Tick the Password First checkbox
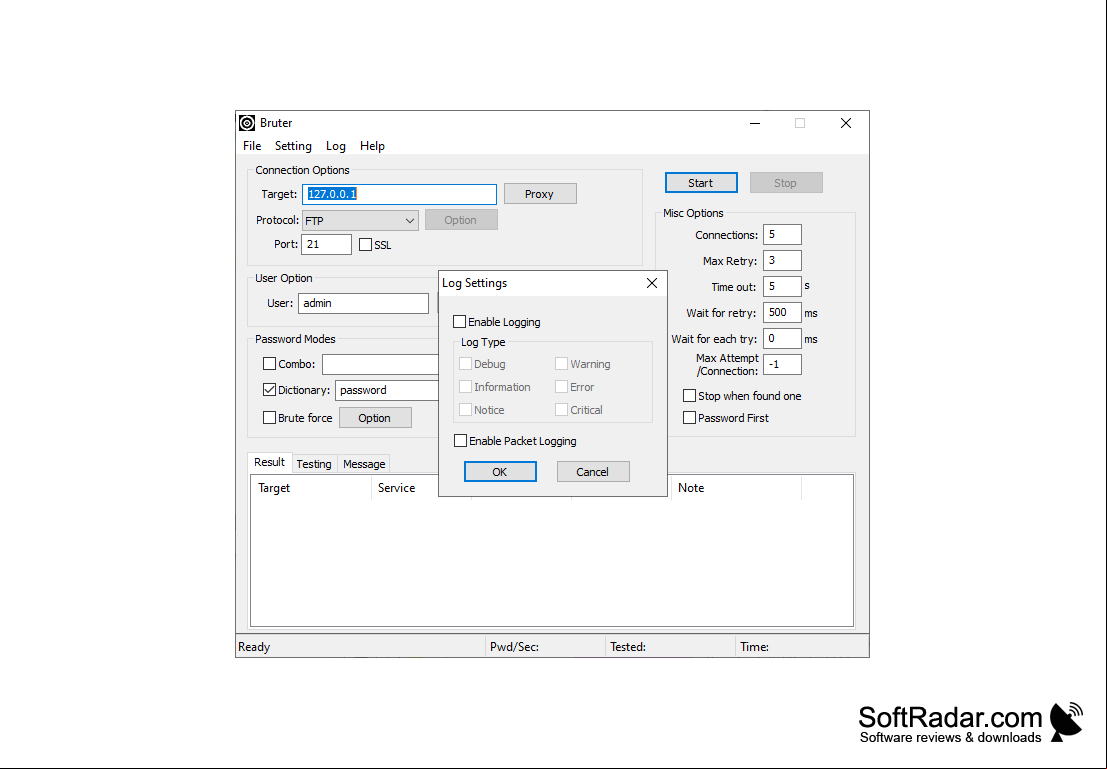This screenshot has height=769, width=1107. pos(689,418)
